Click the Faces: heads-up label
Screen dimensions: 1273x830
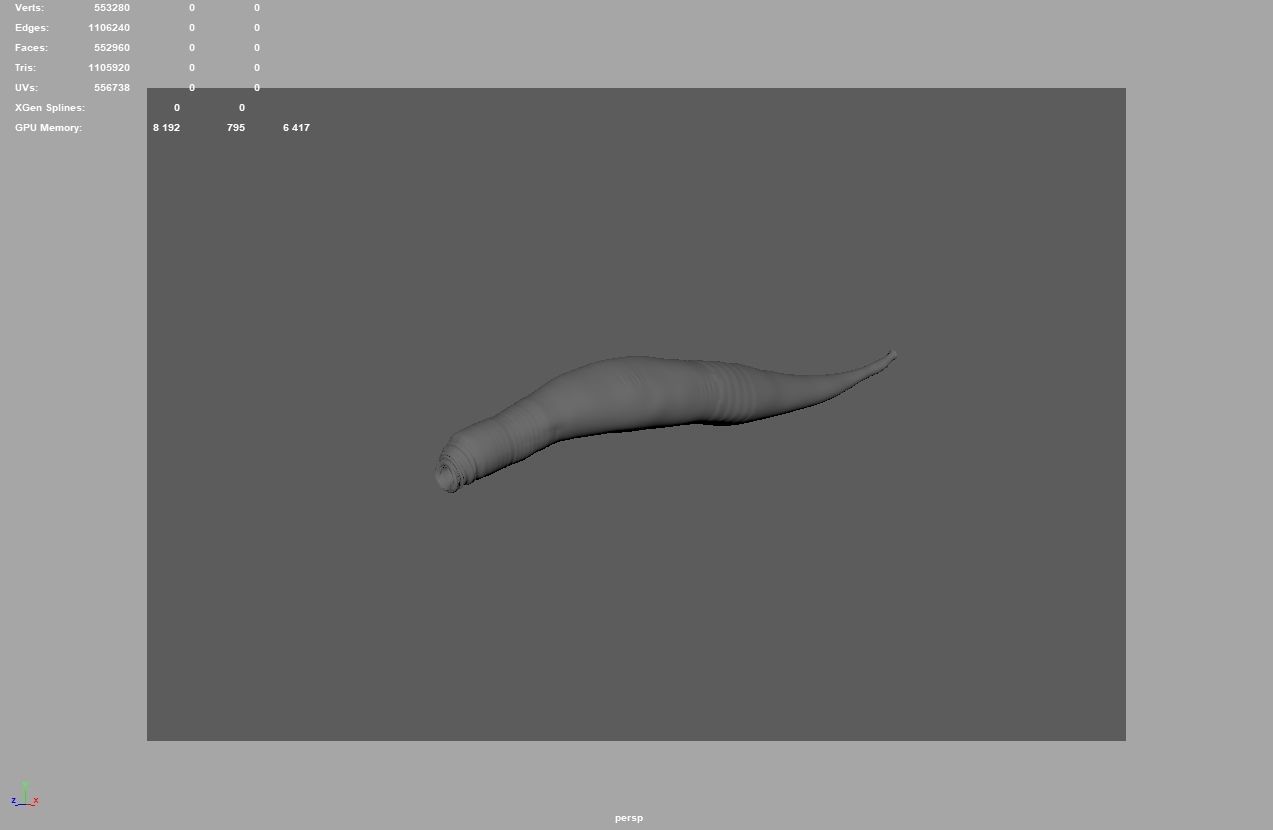point(31,48)
